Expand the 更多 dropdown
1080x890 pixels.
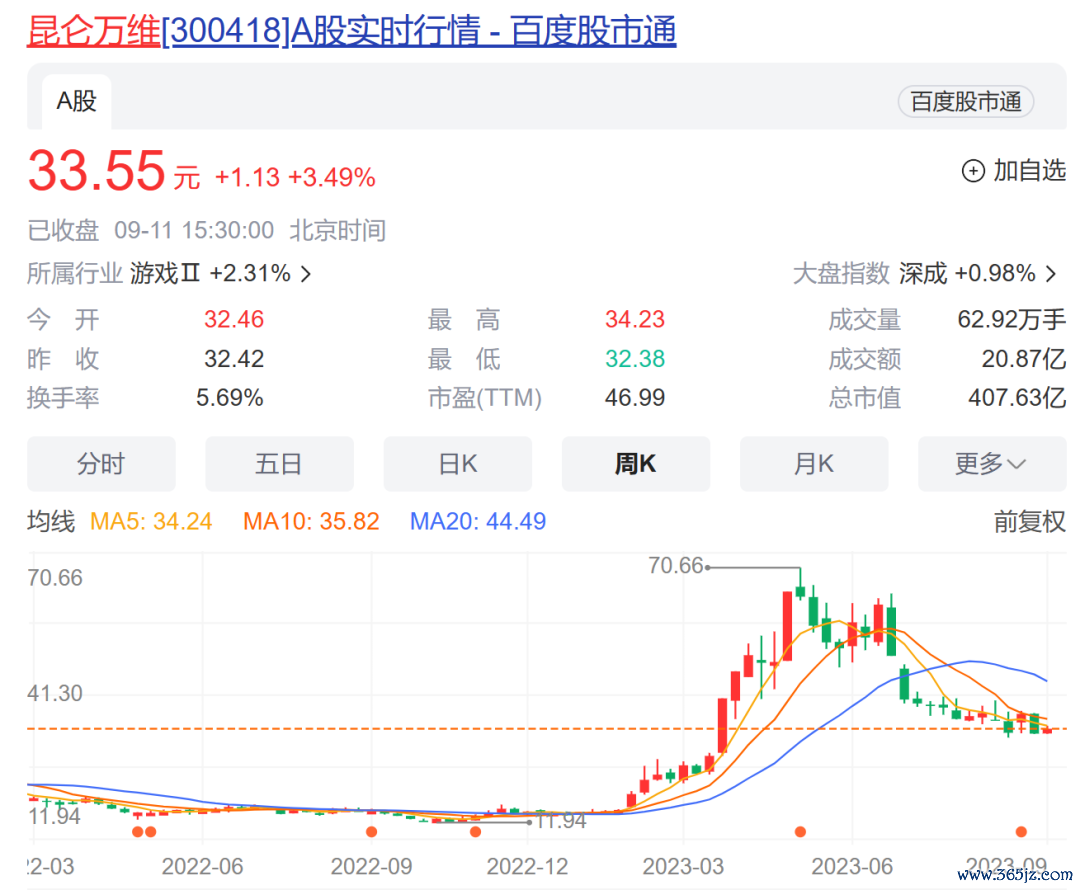(x=992, y=464)
